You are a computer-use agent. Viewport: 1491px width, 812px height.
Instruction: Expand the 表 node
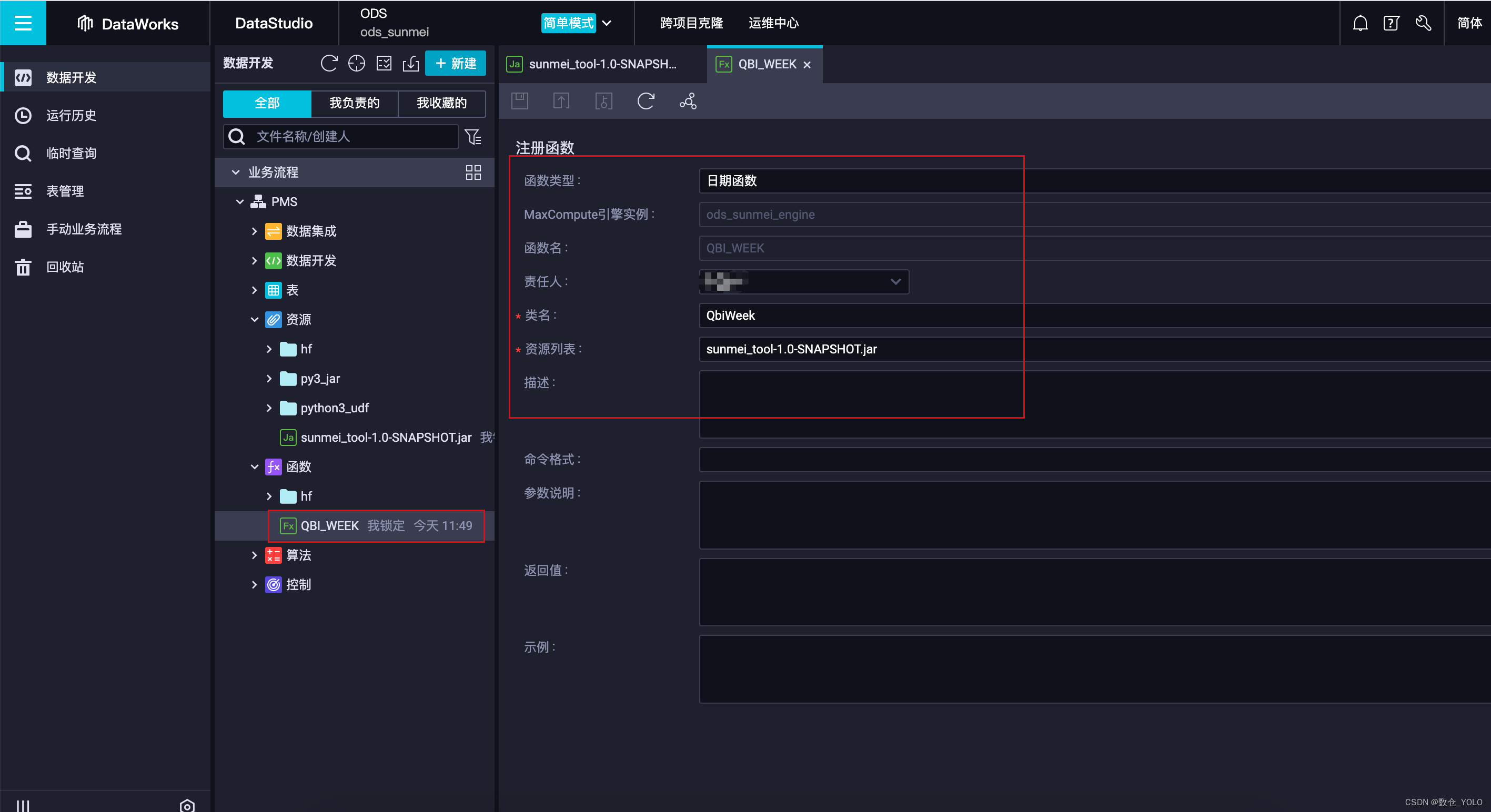point(254,290)
